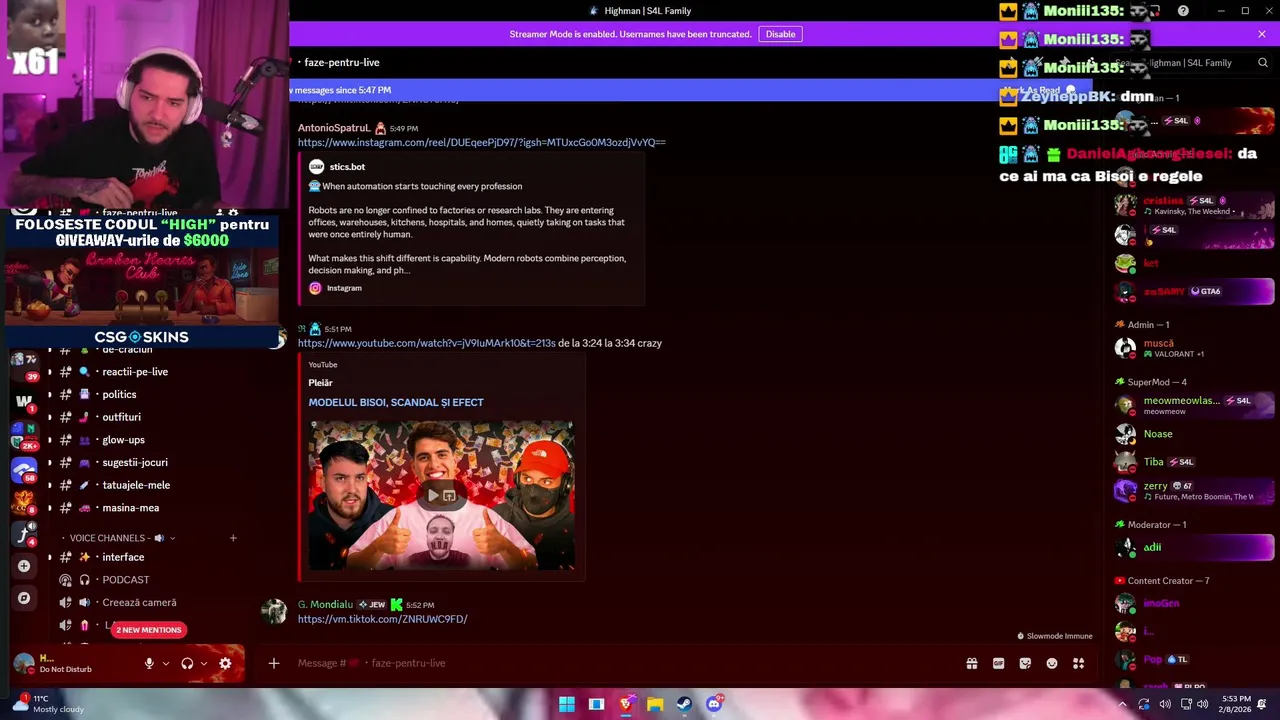Viewport: 1280px width, 720px height.
Task: Dismiss the Streamer Mode banner
Action: pyautogui.click(x=1262, y=34)
